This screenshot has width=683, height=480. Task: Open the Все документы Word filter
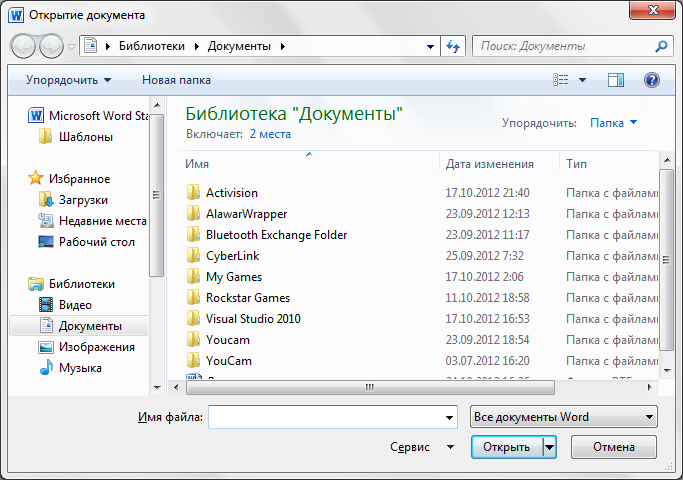point(564,417)
